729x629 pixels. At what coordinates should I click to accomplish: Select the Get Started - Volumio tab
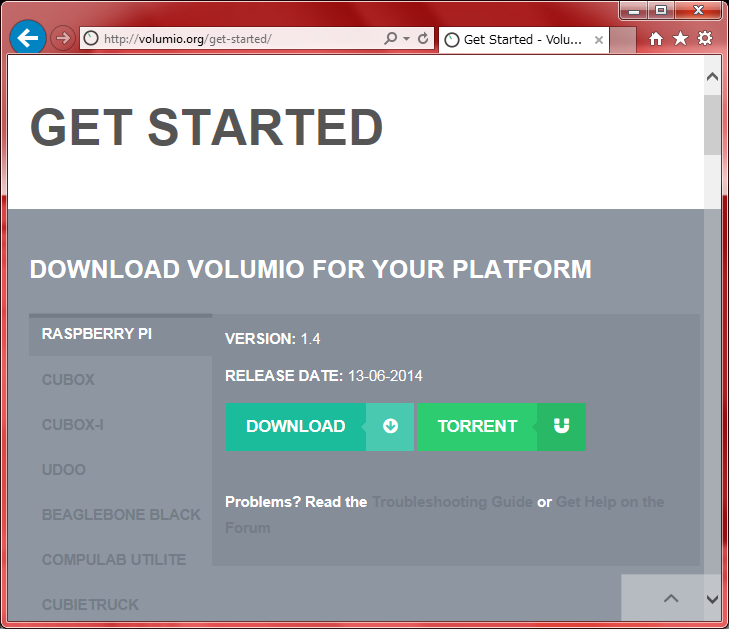[x=523, y=40]
